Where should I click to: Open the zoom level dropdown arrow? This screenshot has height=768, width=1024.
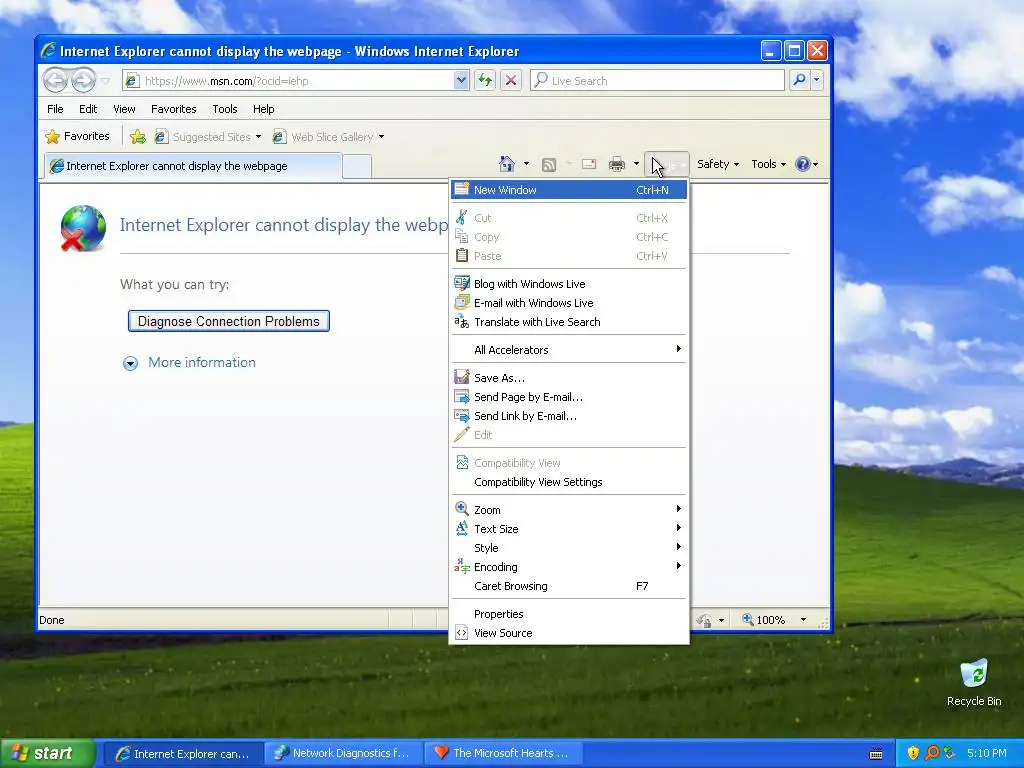pos(803,620)
